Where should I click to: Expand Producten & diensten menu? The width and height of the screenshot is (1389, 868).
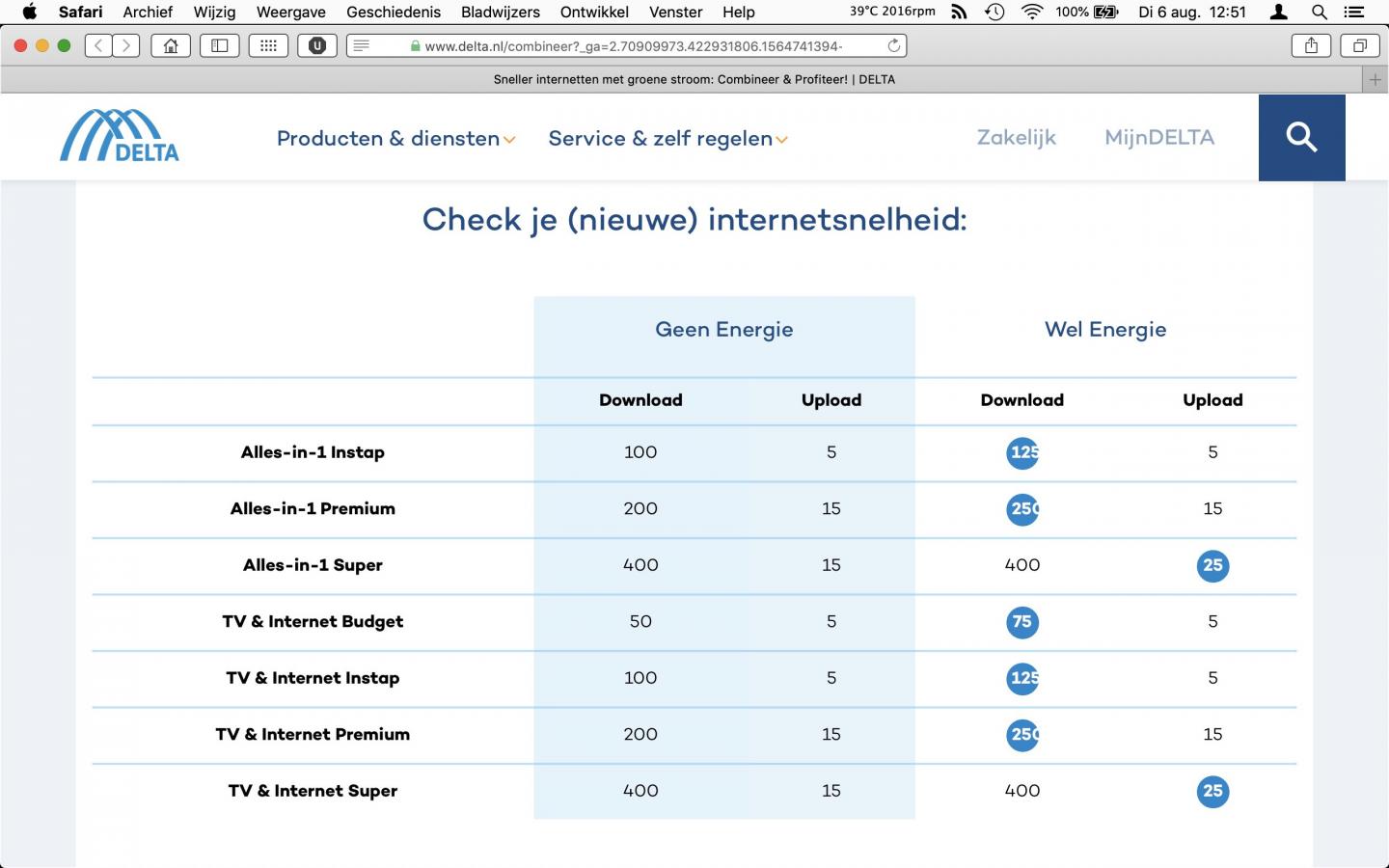(x=395, y=138)
